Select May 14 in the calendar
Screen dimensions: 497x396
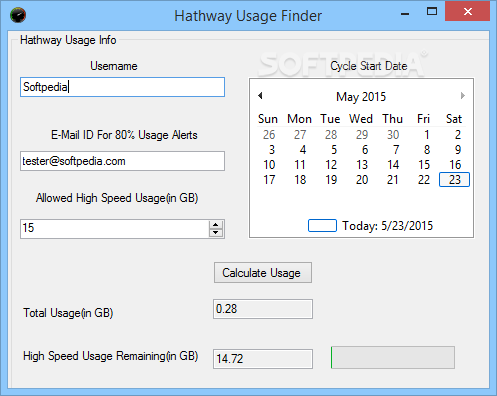pos(393,165)
